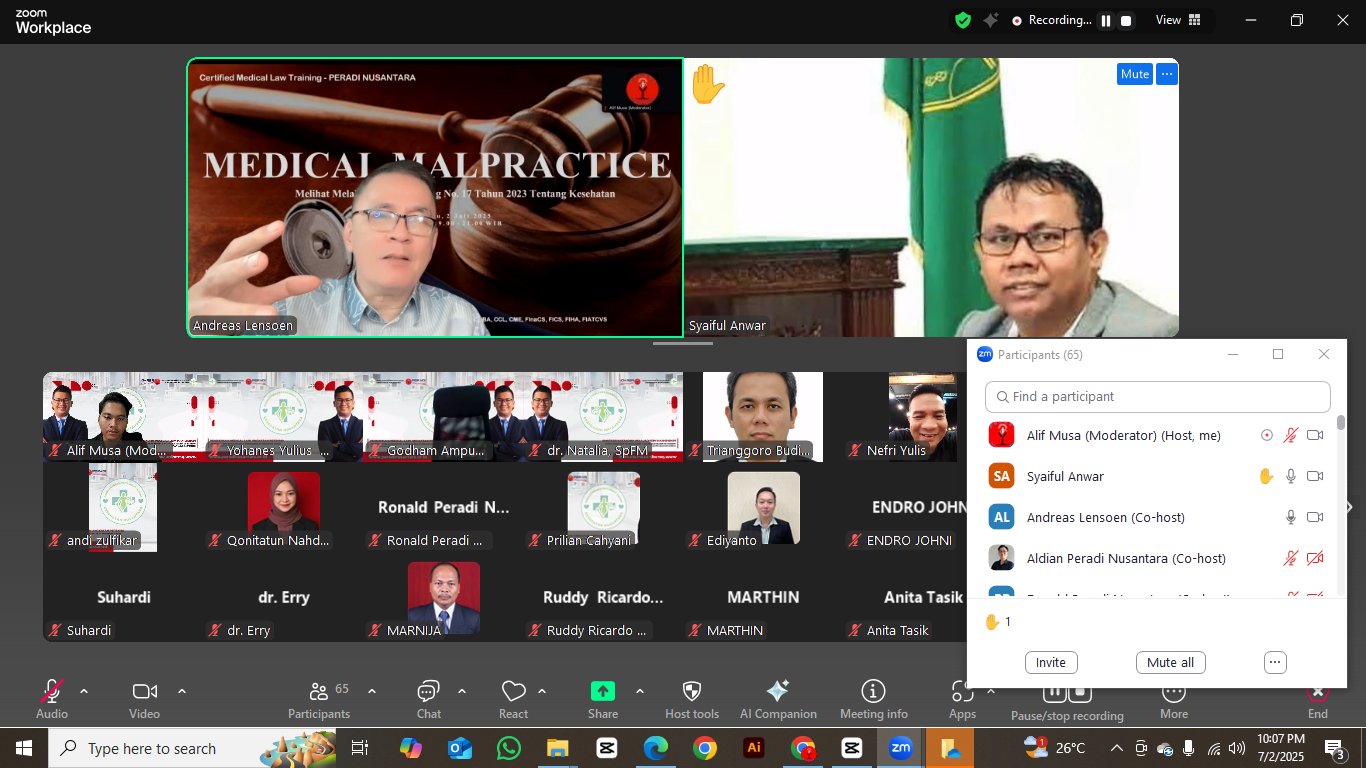Click the green encryption shield icon
The image size is (1366, 768).
click(963, 20)
